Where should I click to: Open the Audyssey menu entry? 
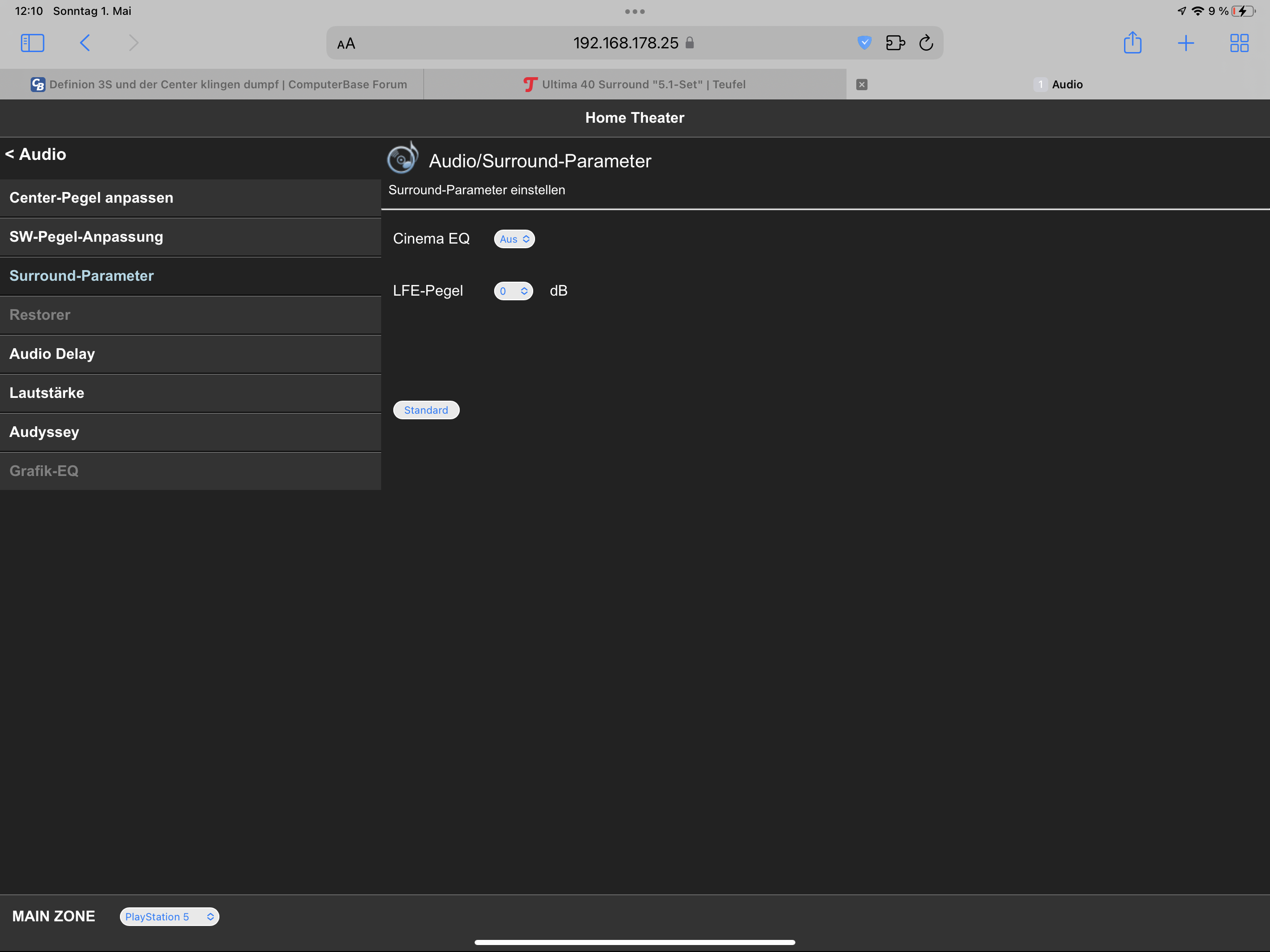44,432
